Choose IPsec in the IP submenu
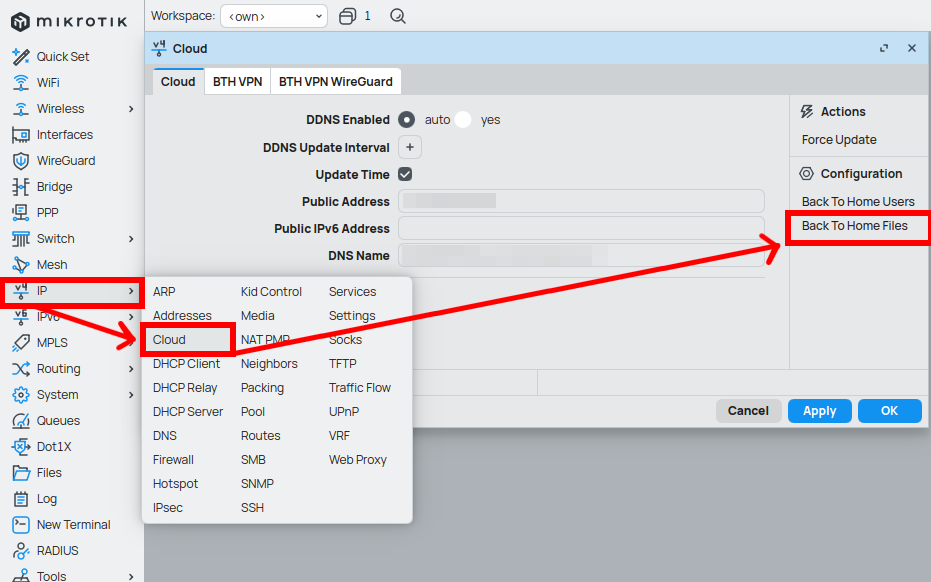 [x=167, y=508]
